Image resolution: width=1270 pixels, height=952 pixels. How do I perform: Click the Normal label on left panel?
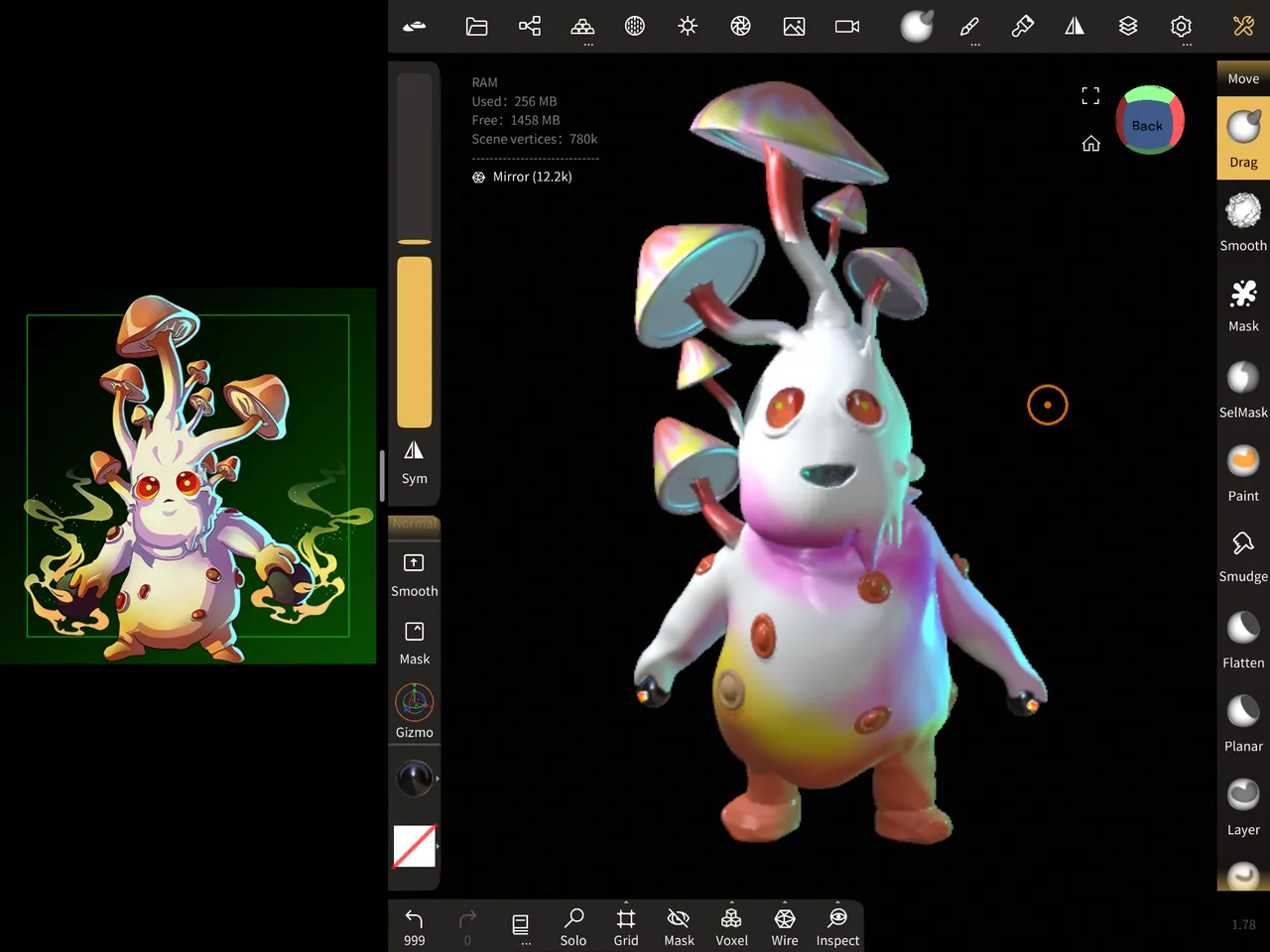click(414, 524)
